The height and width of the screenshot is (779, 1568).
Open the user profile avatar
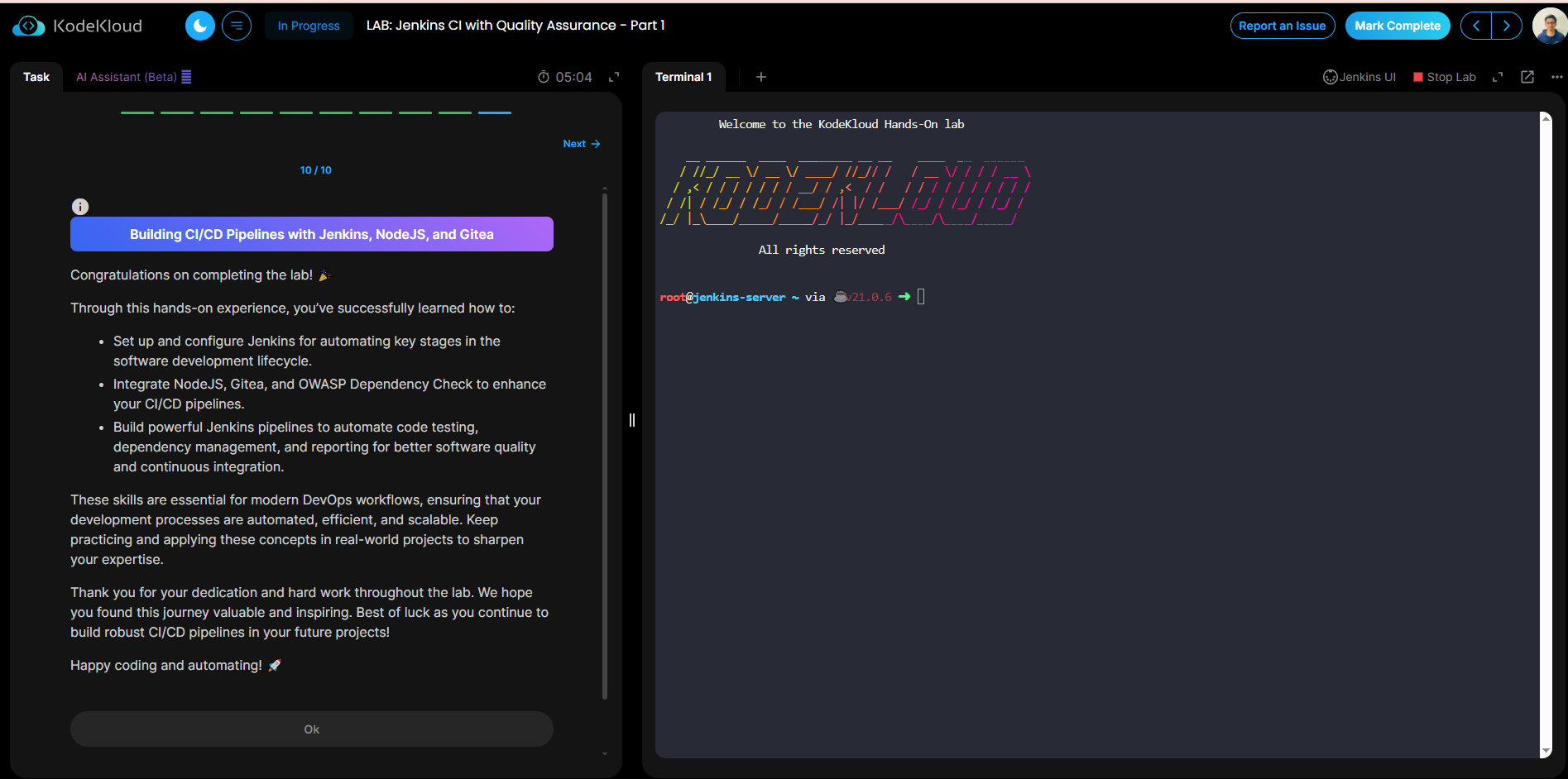coord(1550,26)
